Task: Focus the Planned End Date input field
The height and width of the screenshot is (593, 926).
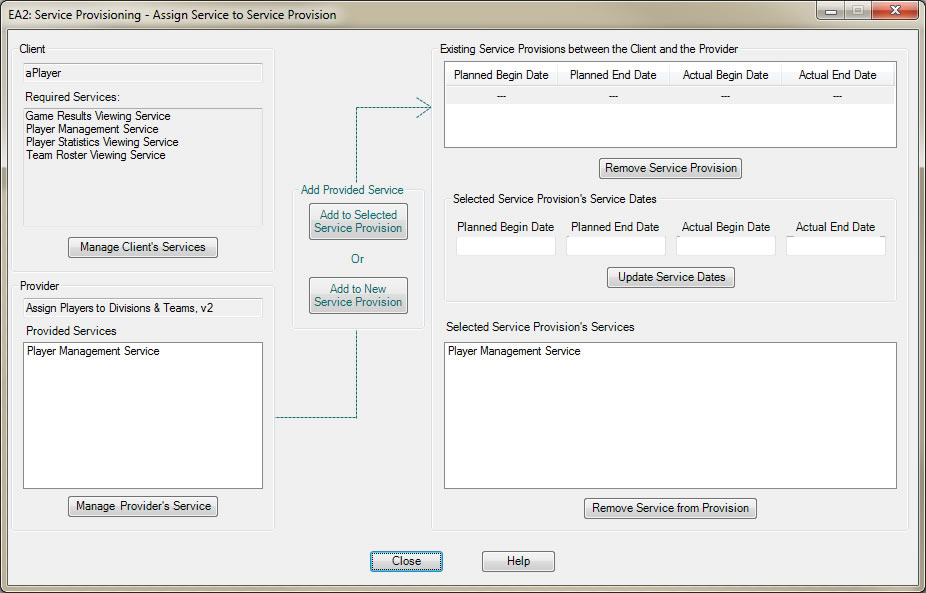Action: [x=615, y=246]
